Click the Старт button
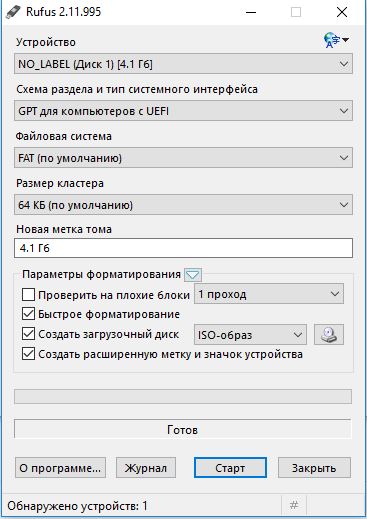 [x=230, y=468]
